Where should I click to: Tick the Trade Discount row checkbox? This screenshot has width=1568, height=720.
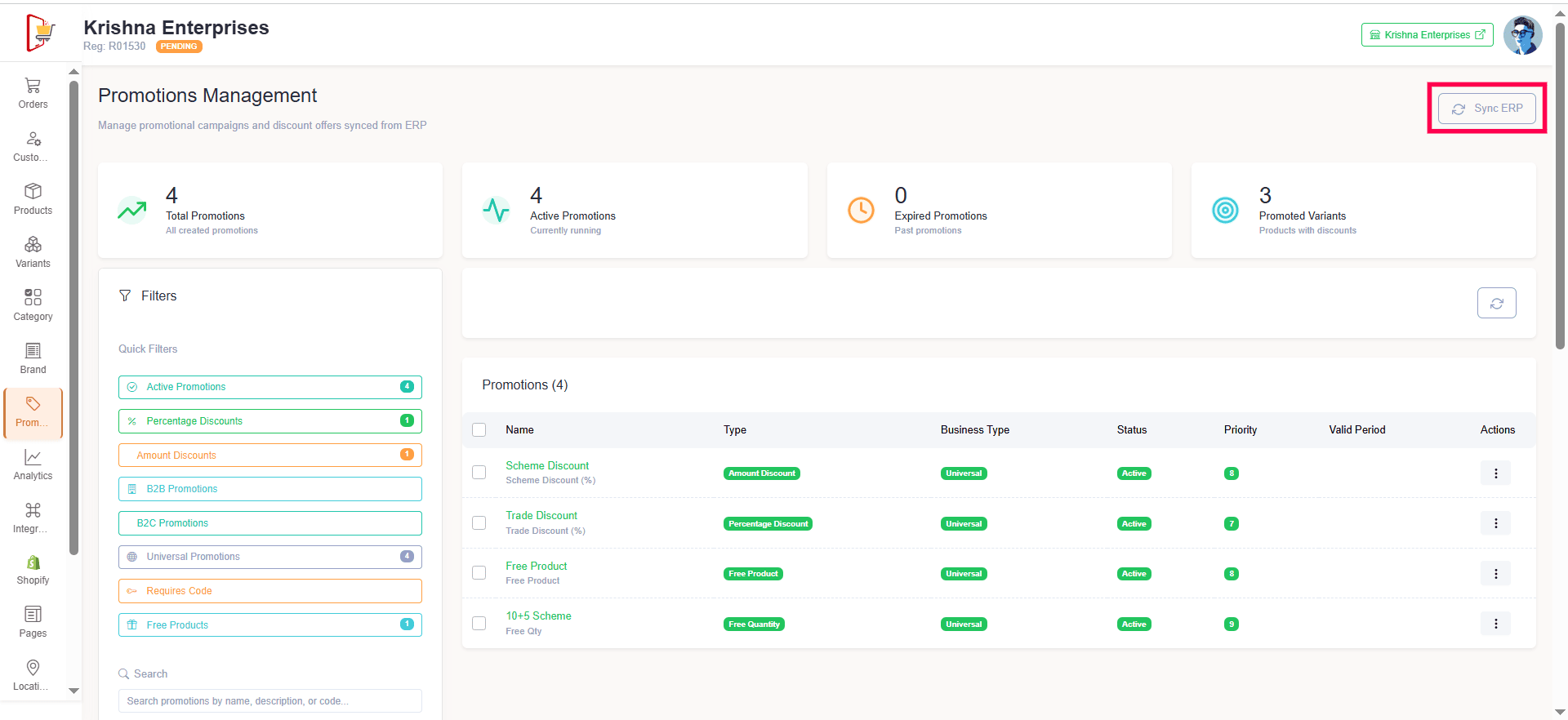[479, 523]
